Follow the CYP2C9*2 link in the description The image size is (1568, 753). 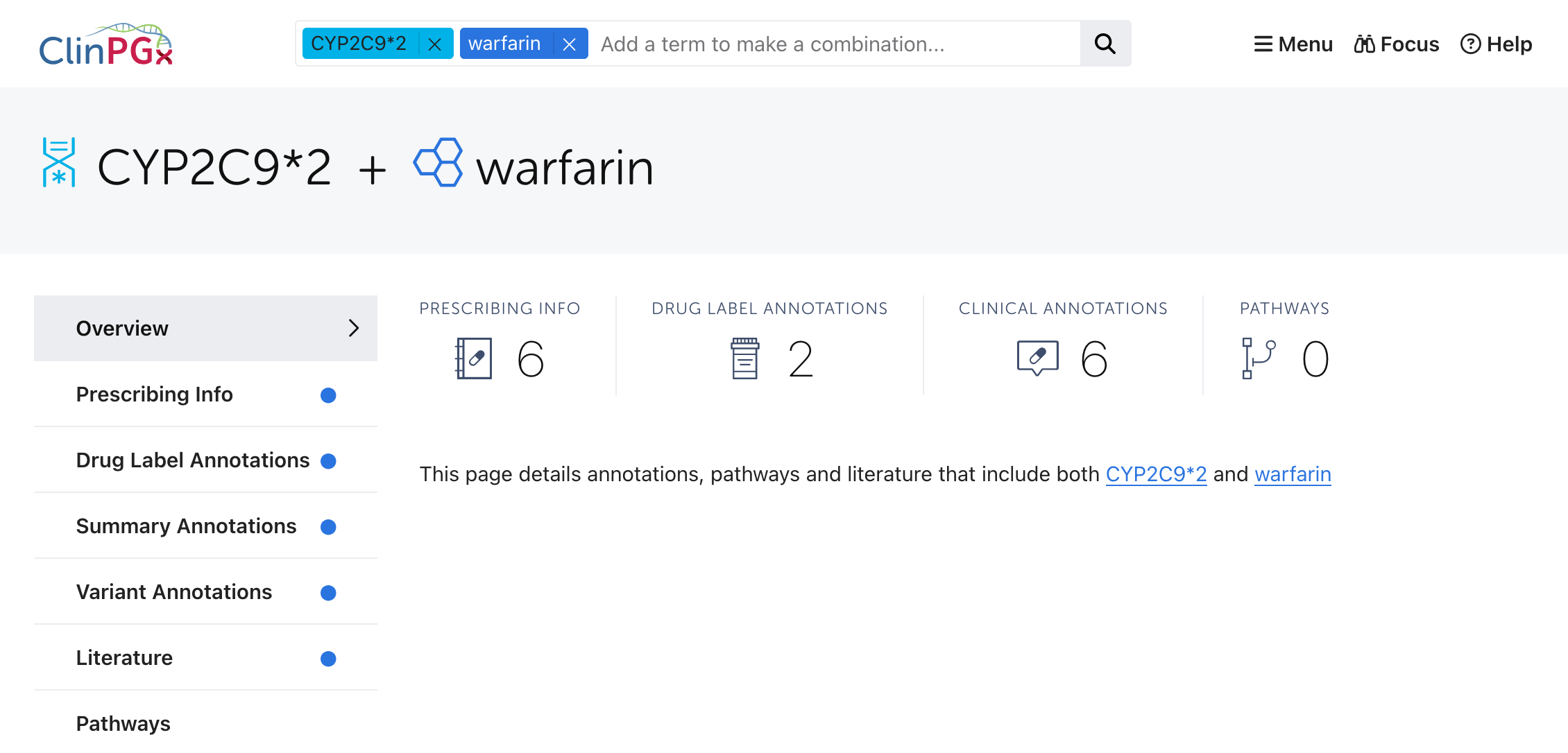coord(1156,474)
